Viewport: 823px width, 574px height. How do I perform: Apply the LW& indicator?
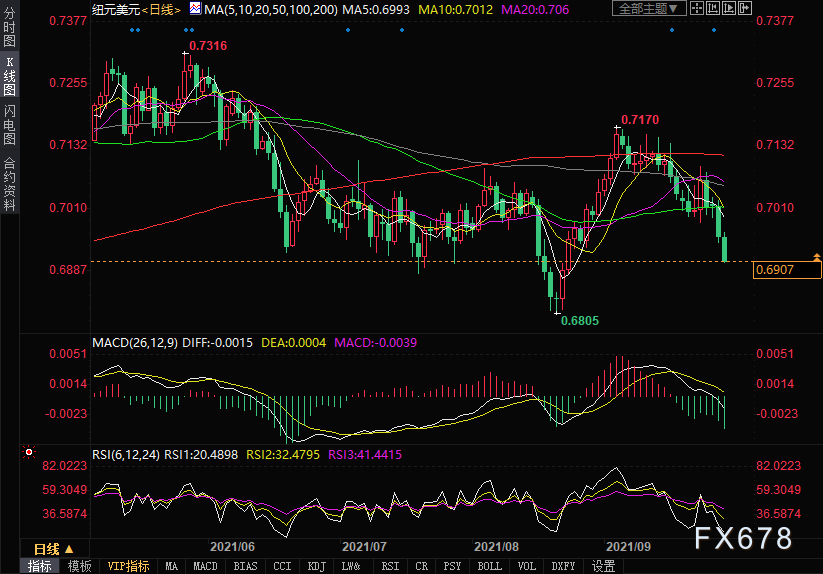[351, 566]
